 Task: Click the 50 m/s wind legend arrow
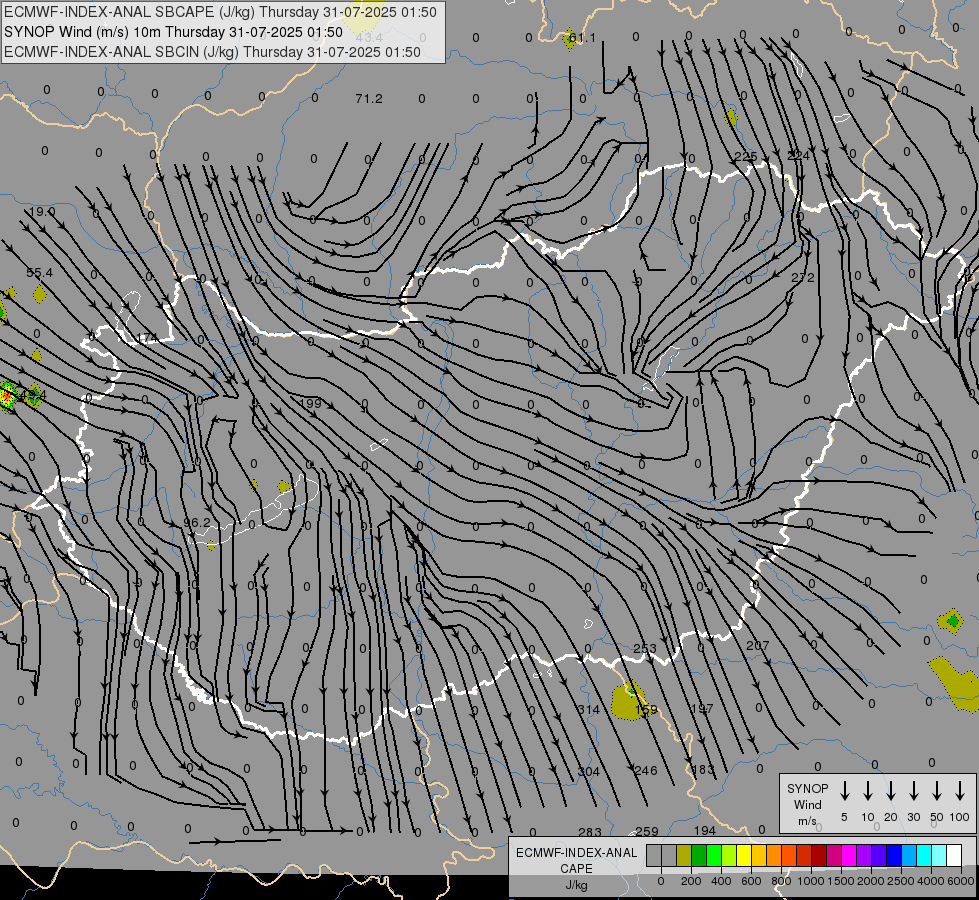click(937, 791)
